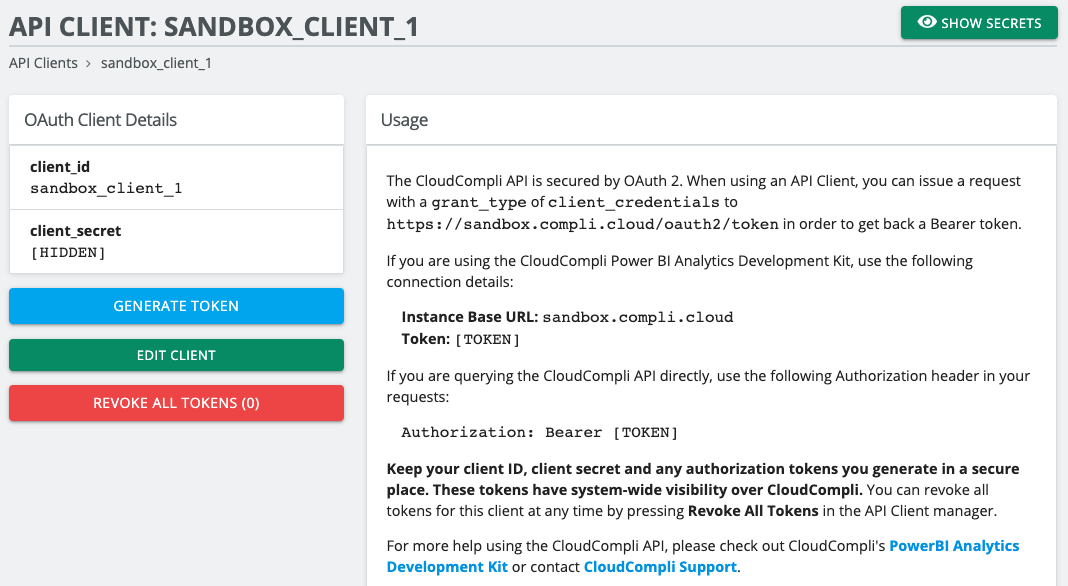Generate a new token
The height and width of the screenshot is (586, 1068).
(x=176, y=306)
